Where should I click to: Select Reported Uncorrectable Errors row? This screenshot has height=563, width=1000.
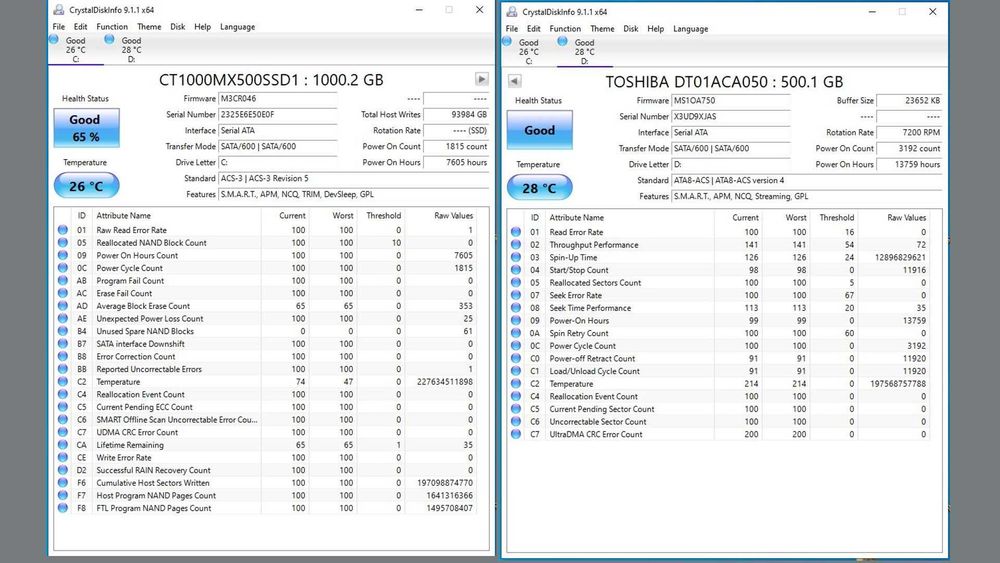coord(265,369)
